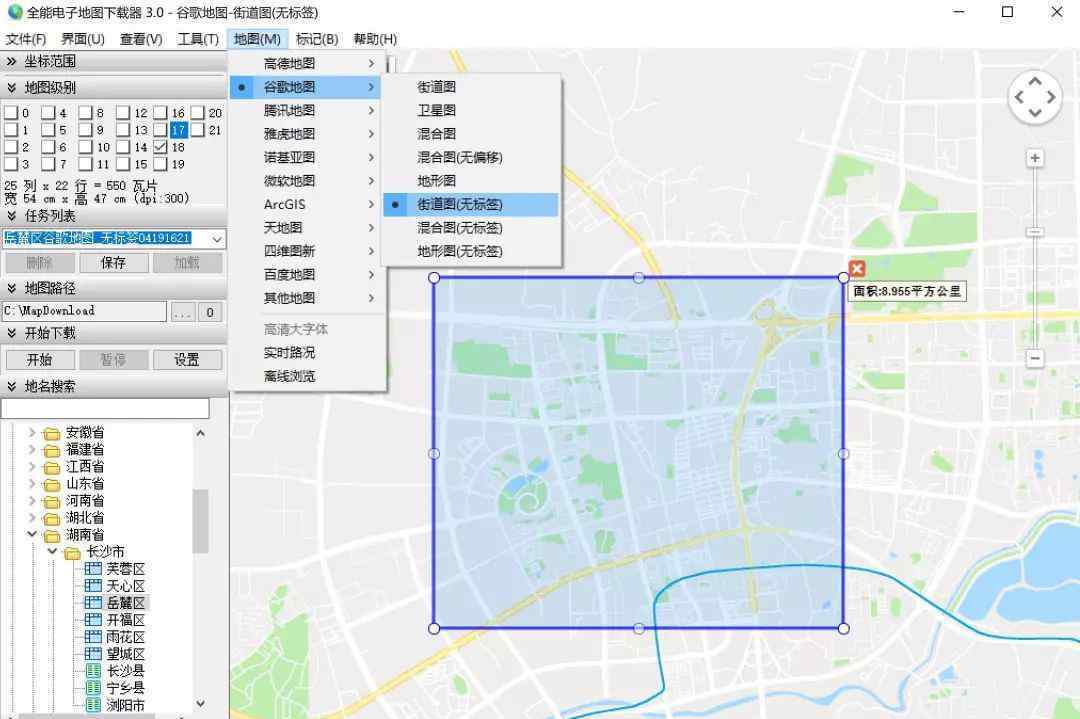Select the top-middle handle of selection rectangle

coord(638,278)
